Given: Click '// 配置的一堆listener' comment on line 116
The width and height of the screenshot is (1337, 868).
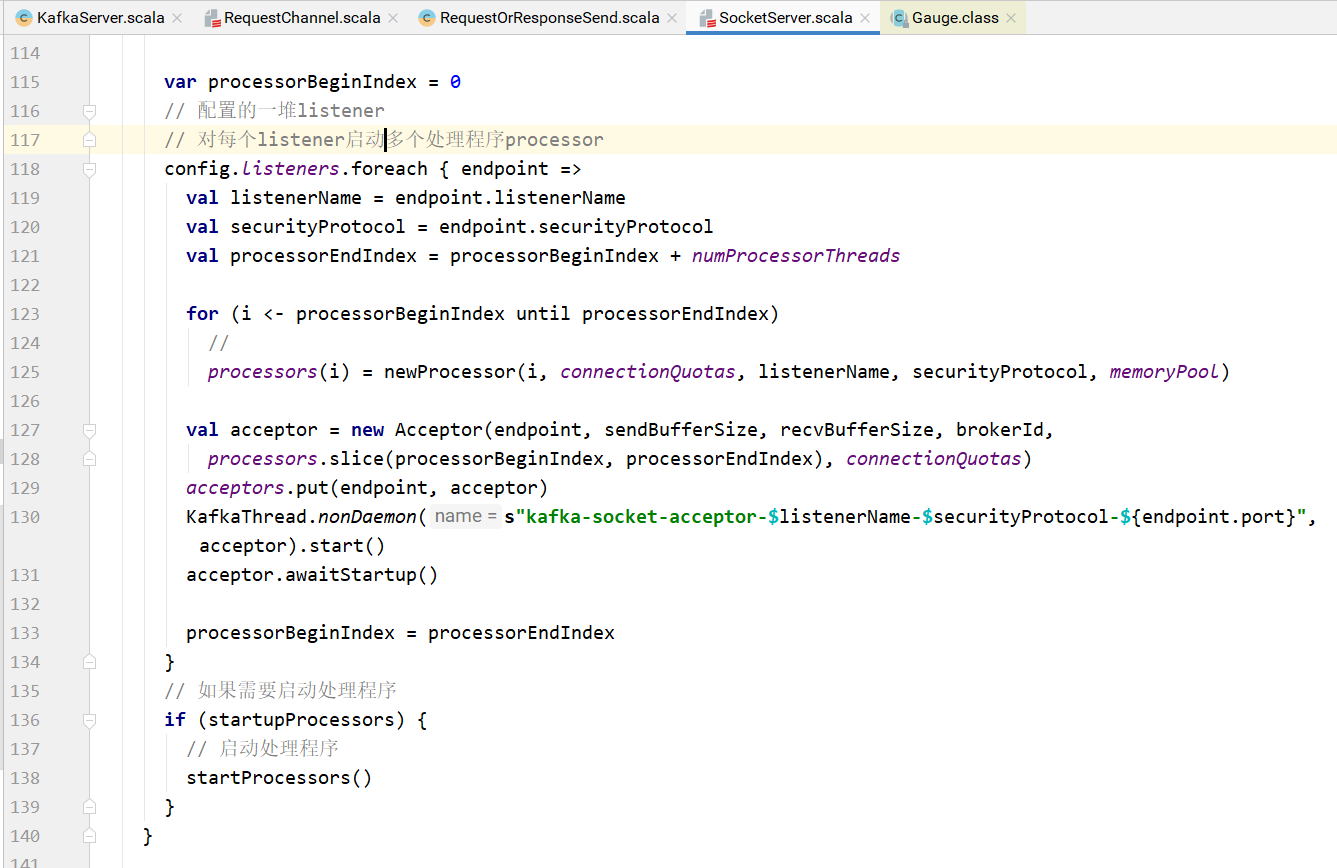Looking at the screenshot, I should [x=275, y=111].
